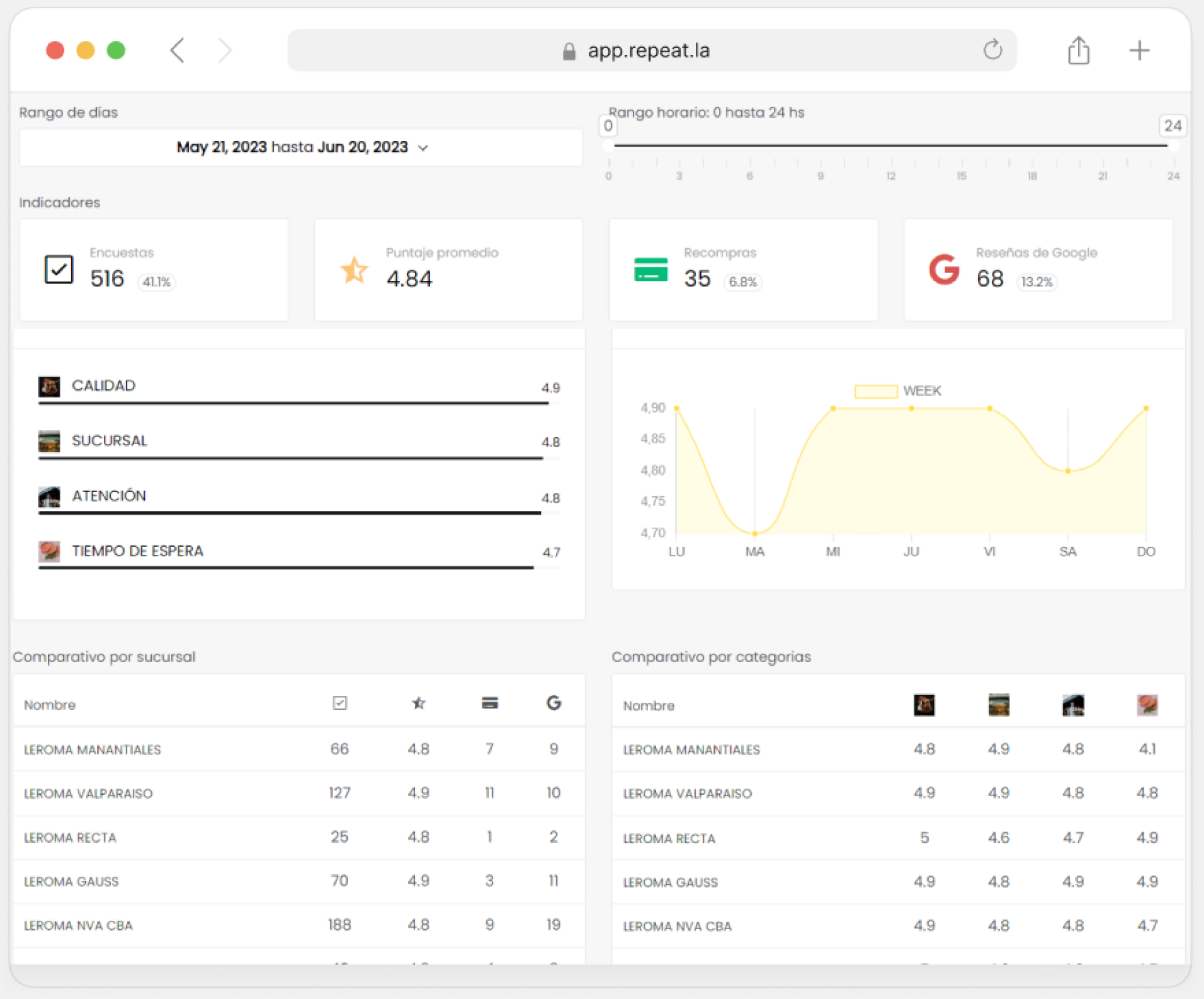Viewport: 1204px width, 999px height.
Task: Click the surveys checkbox column header icon
Action: point(339,703)
